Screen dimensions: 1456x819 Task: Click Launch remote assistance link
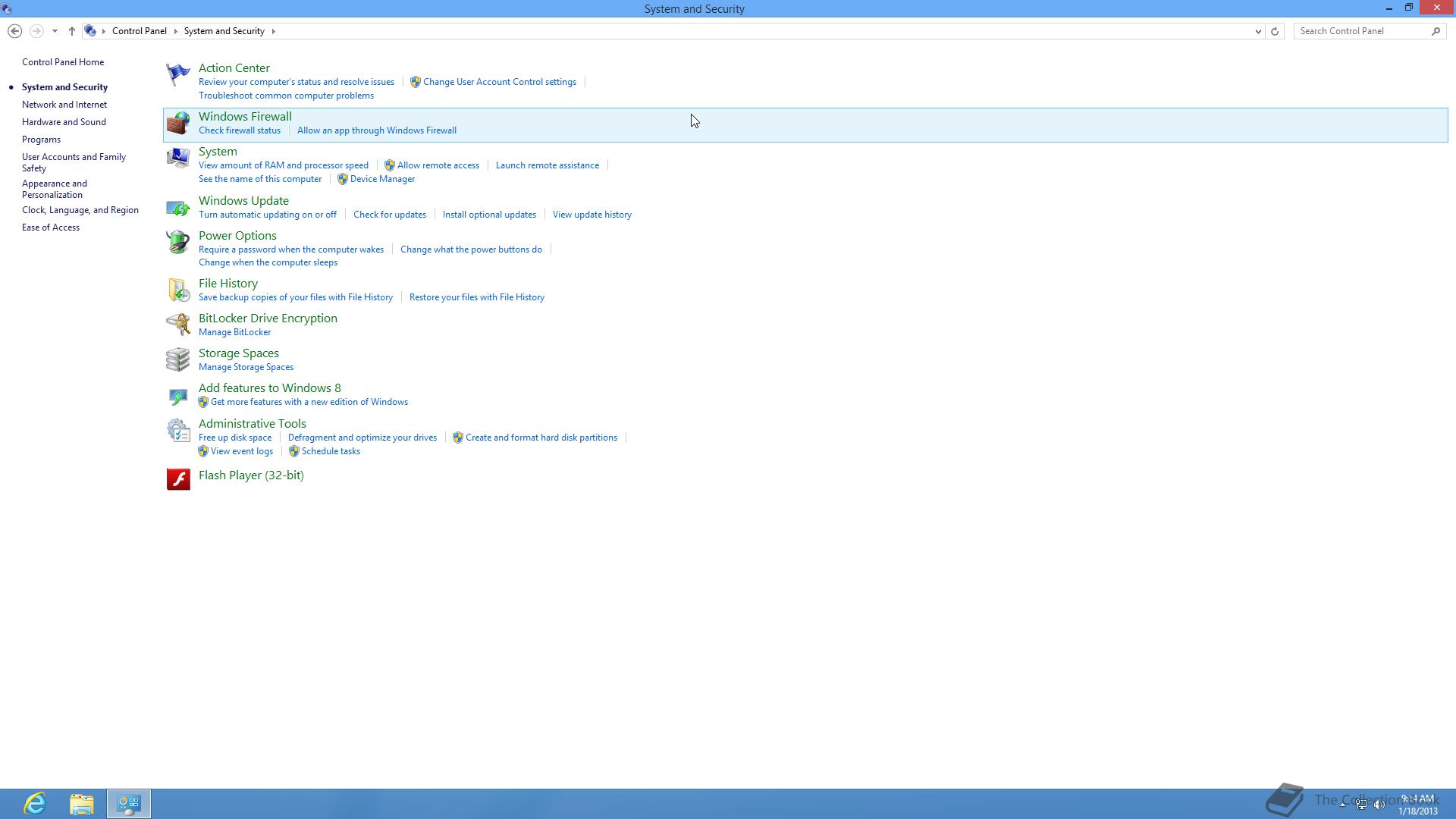[548, 165]
